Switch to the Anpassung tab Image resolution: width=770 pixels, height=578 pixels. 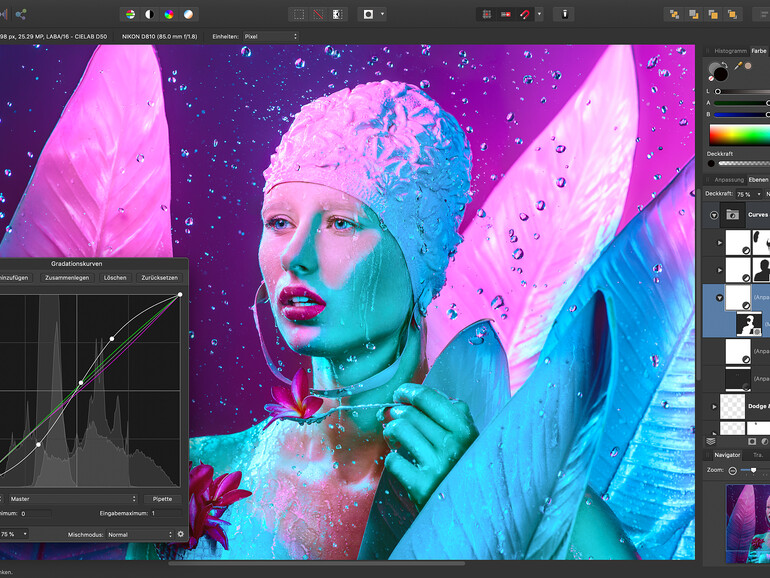(x=728, y=180)
